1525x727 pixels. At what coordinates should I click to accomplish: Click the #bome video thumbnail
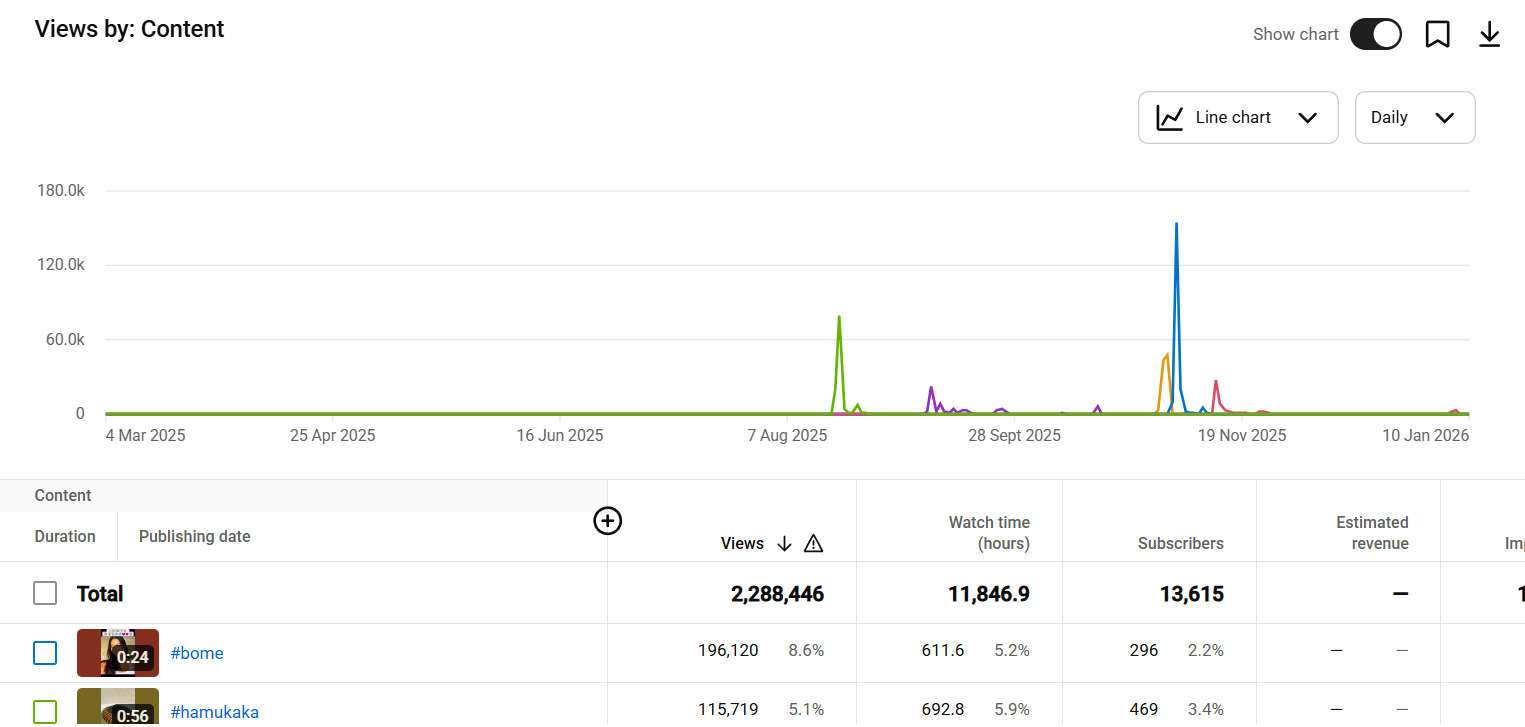coord(118,653)
